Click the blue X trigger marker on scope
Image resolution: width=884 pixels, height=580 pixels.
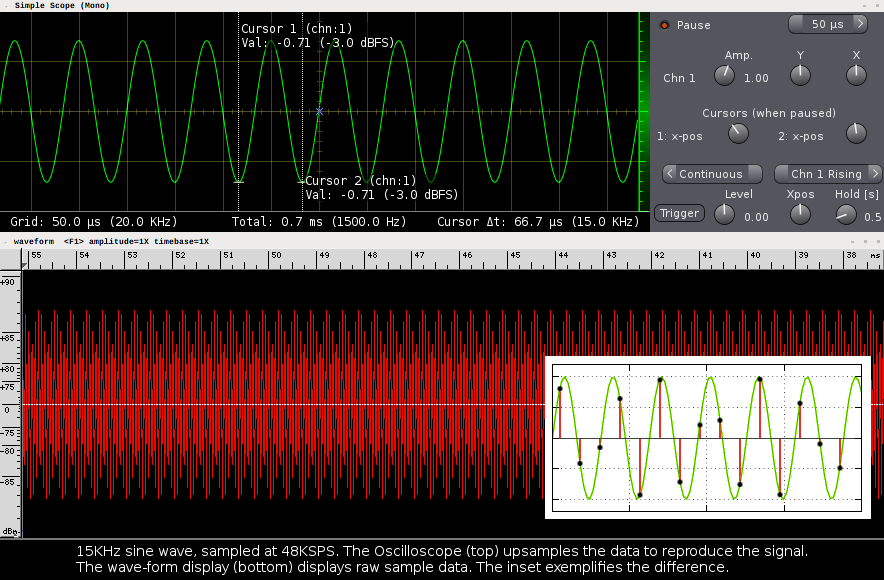(319, 112)
